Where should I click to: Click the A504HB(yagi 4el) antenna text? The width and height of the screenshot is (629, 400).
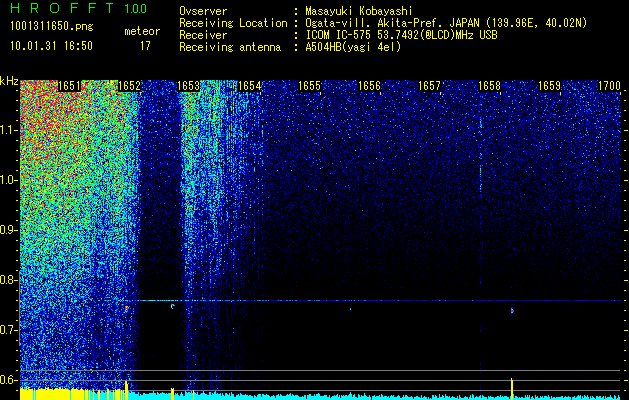pyautogui.click(x=353, y=47)
